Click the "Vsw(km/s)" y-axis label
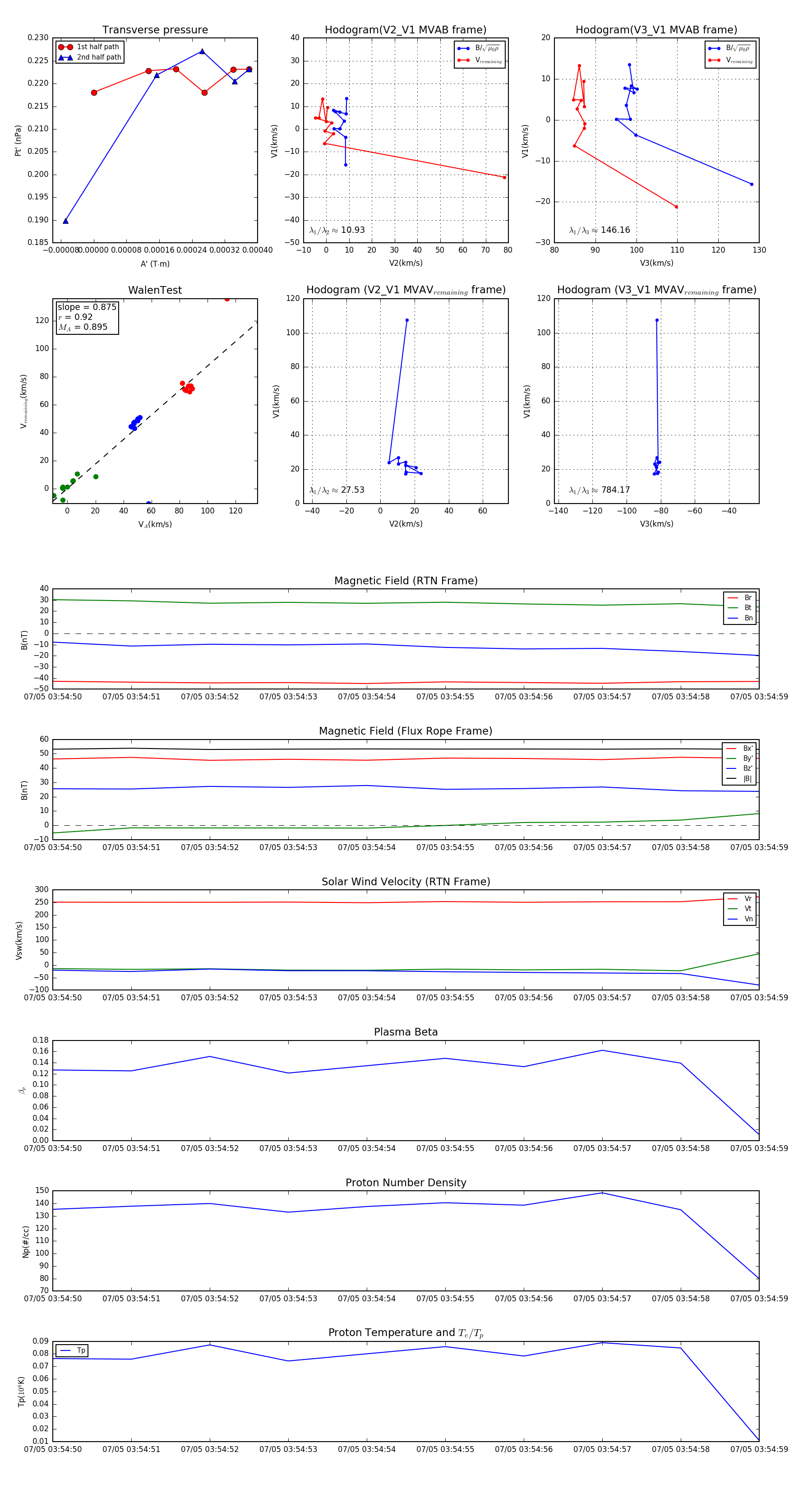812x1489 pixels. [x=19, y=940]
